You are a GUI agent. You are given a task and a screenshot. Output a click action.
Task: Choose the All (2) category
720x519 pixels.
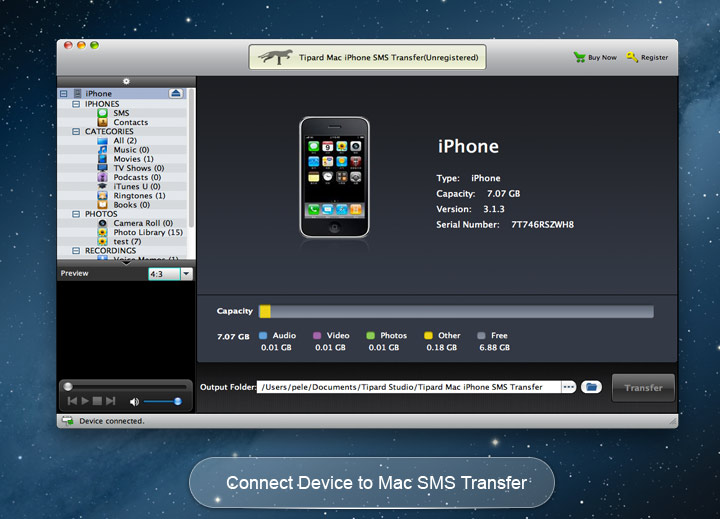[125, 141]
